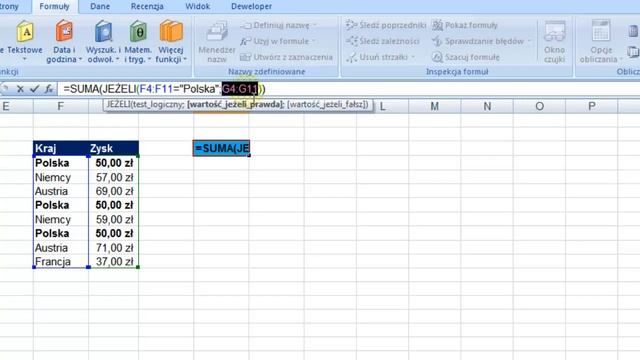Open Wyszuk. i odwoł. functions

tap(103, 41)
